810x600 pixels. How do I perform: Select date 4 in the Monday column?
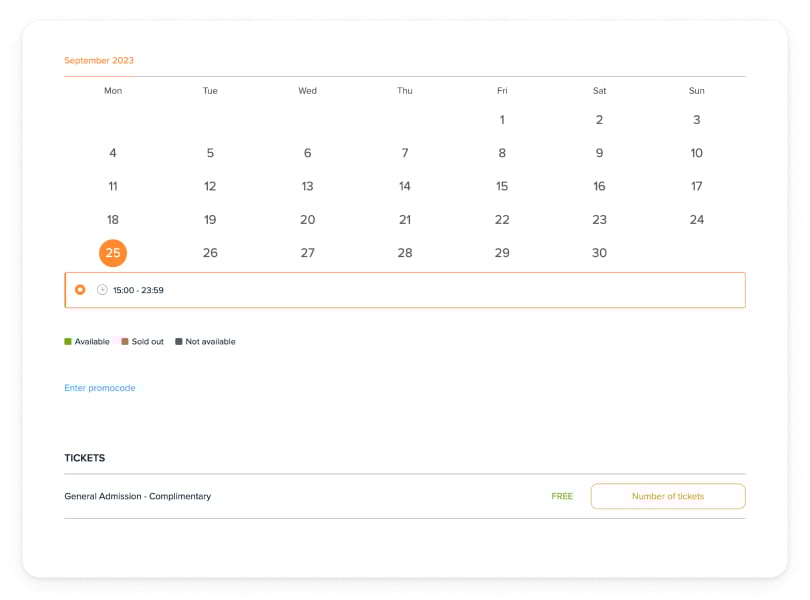tap(113, 153)
